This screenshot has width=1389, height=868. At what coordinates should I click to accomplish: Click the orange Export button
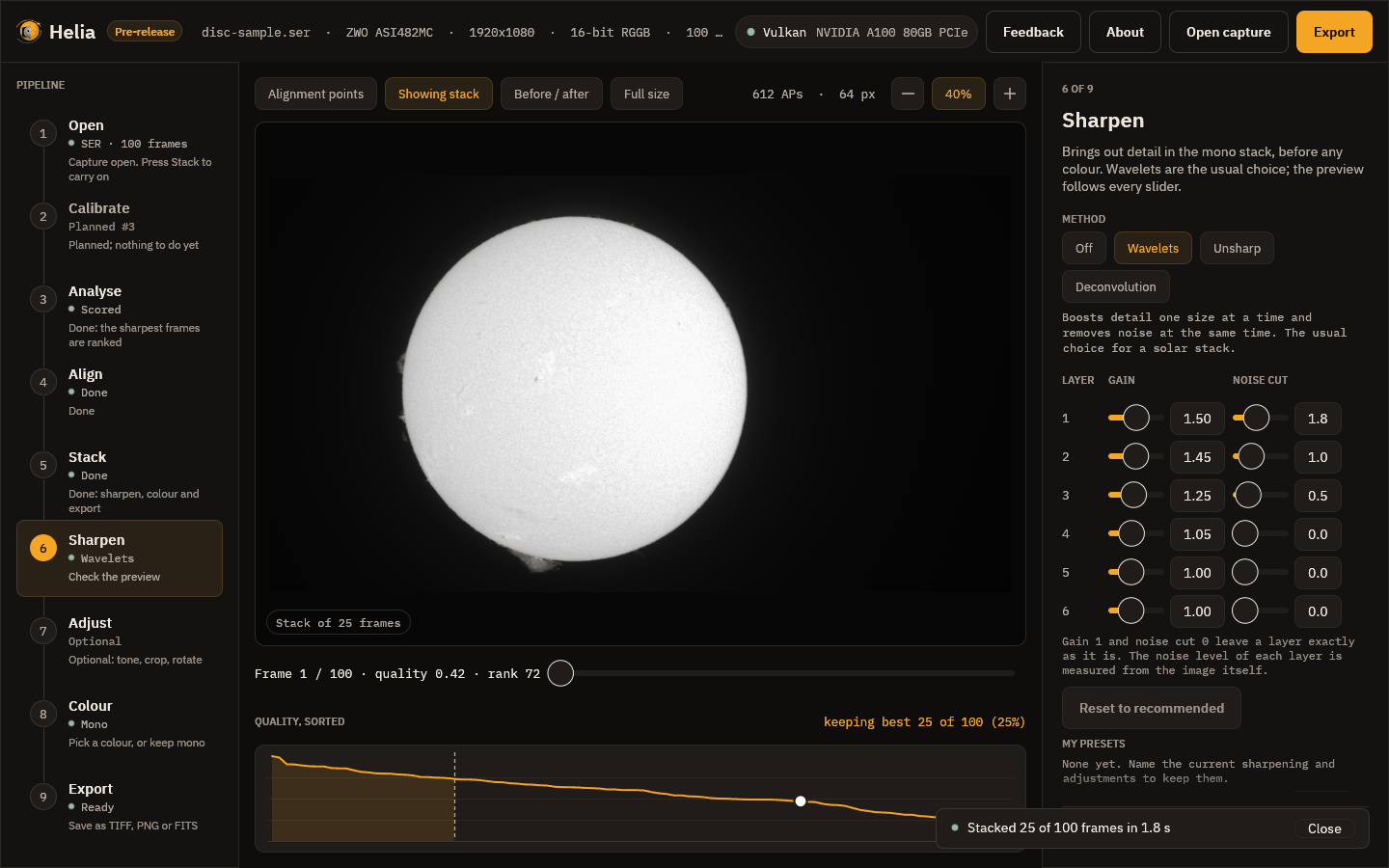1334,32
